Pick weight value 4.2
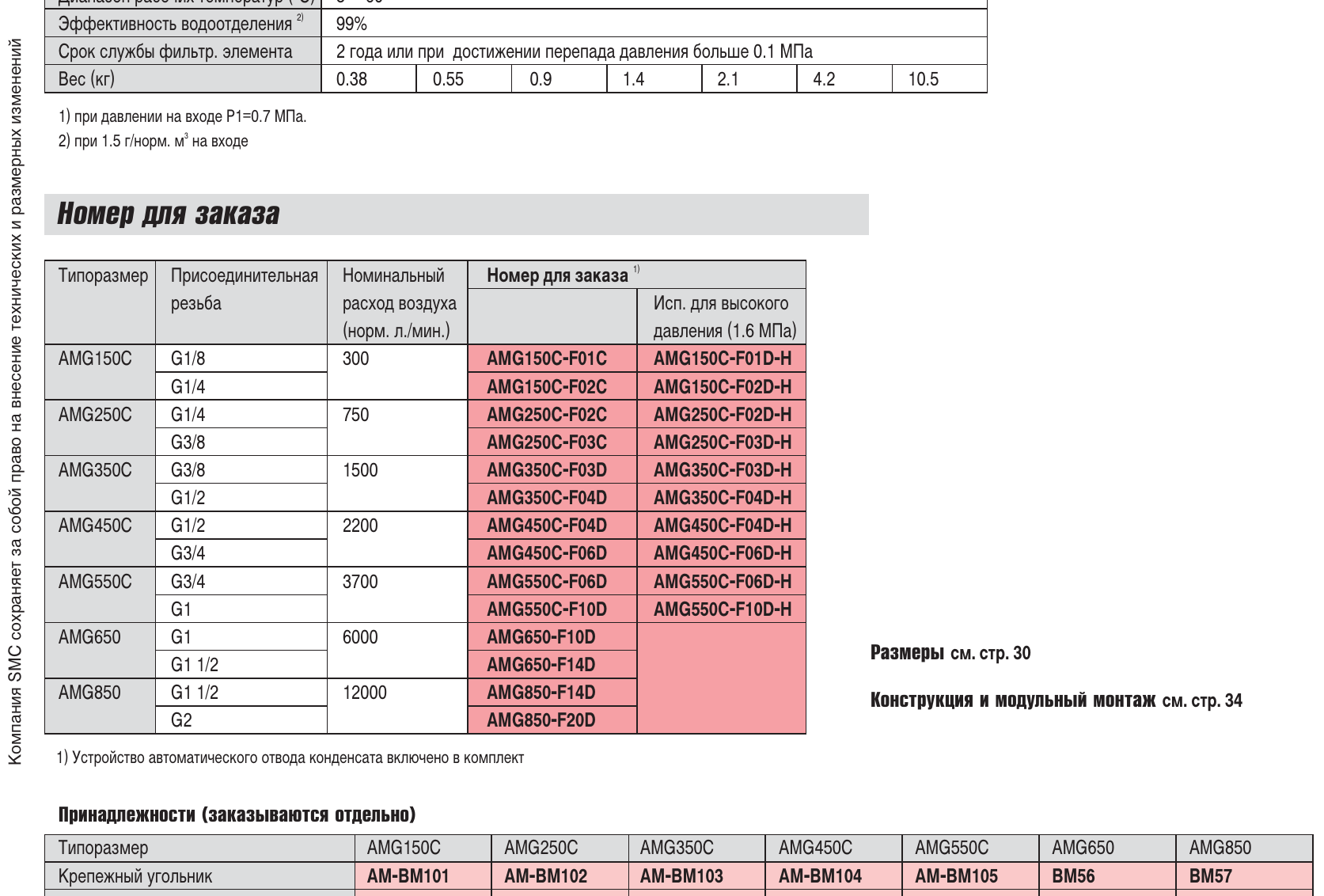The width and height of the screenshot is (1324, 896). 824,79
